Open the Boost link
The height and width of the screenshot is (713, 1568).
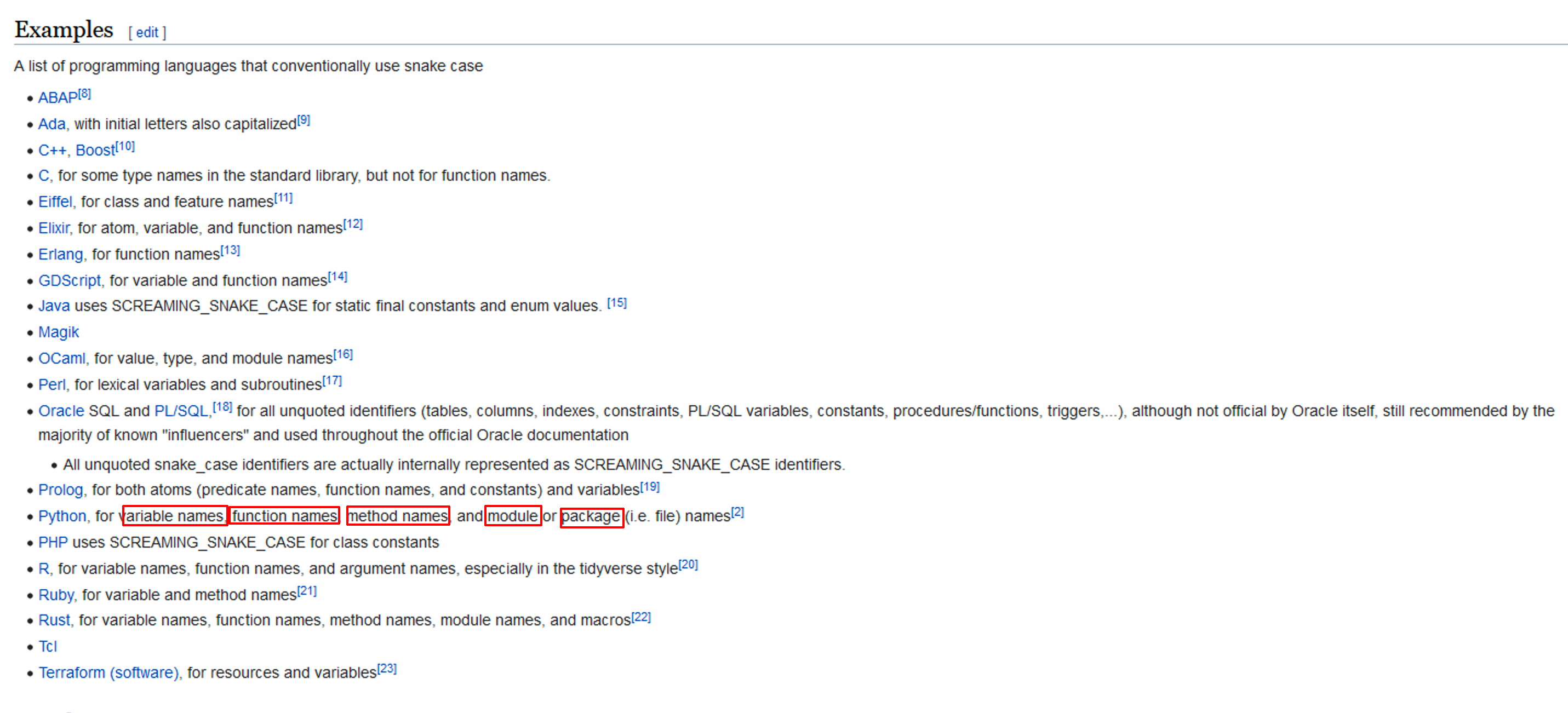coord(95,150)
